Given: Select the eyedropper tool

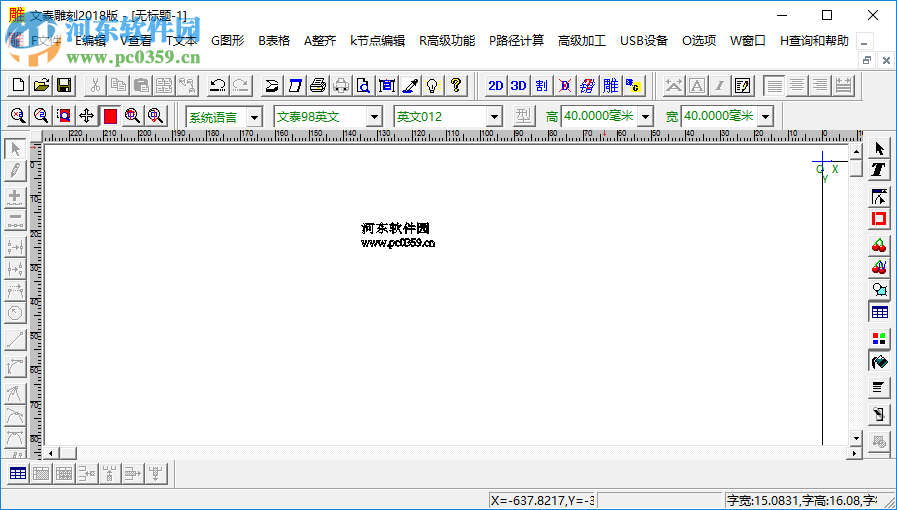Looking at the screenshot, I should (x=410, y=86).
